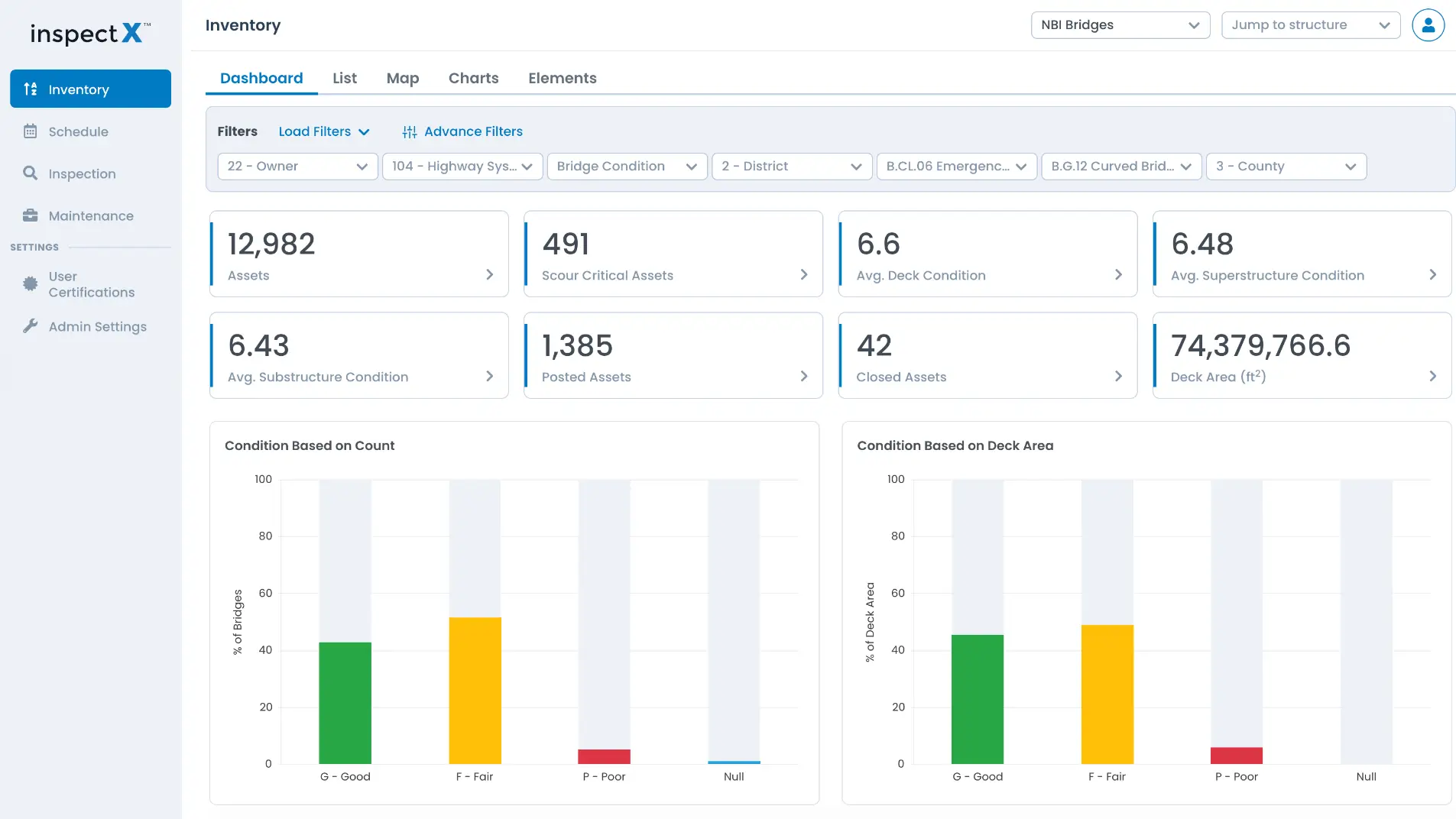The height and width of the screenshot is (819, 1456).
Task: Expand the 3 - County filter
Action: pyautogui.click(x=1286, y=167)
